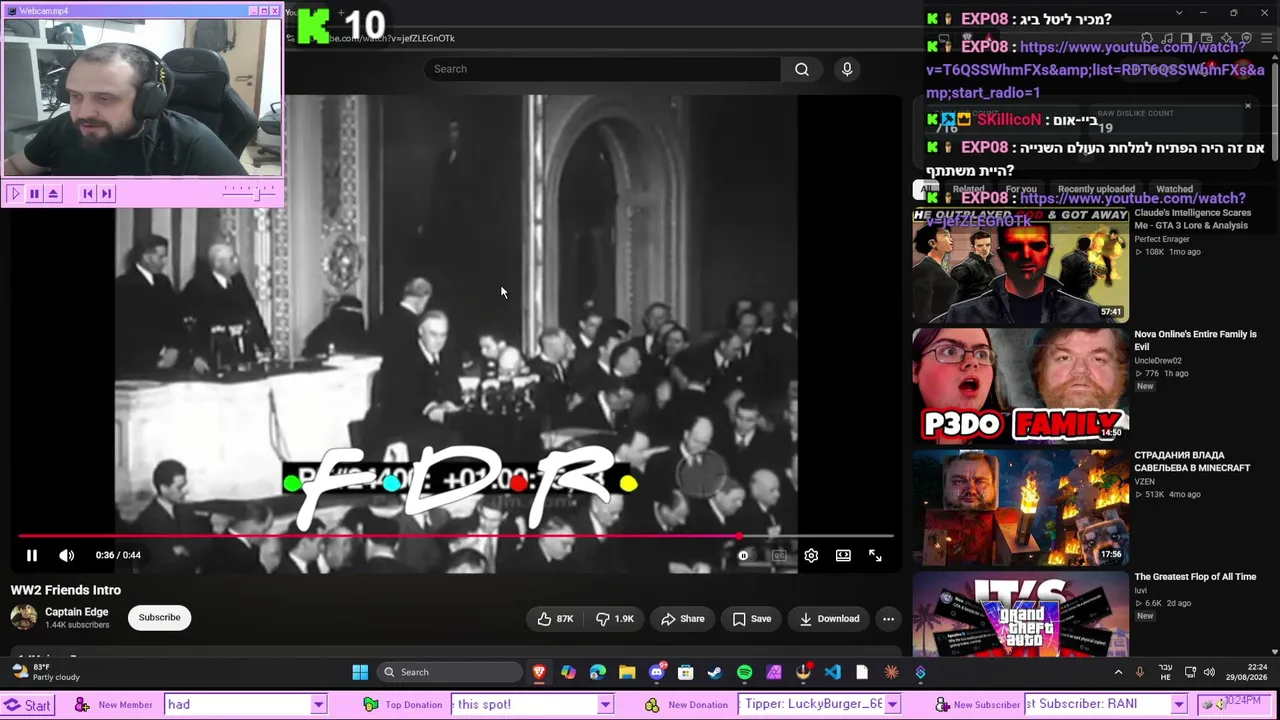This screenshot has width=1280, height=720.
Task: Click the Play button in Webcam.mp4 window
Action: [x=15, y=194]
